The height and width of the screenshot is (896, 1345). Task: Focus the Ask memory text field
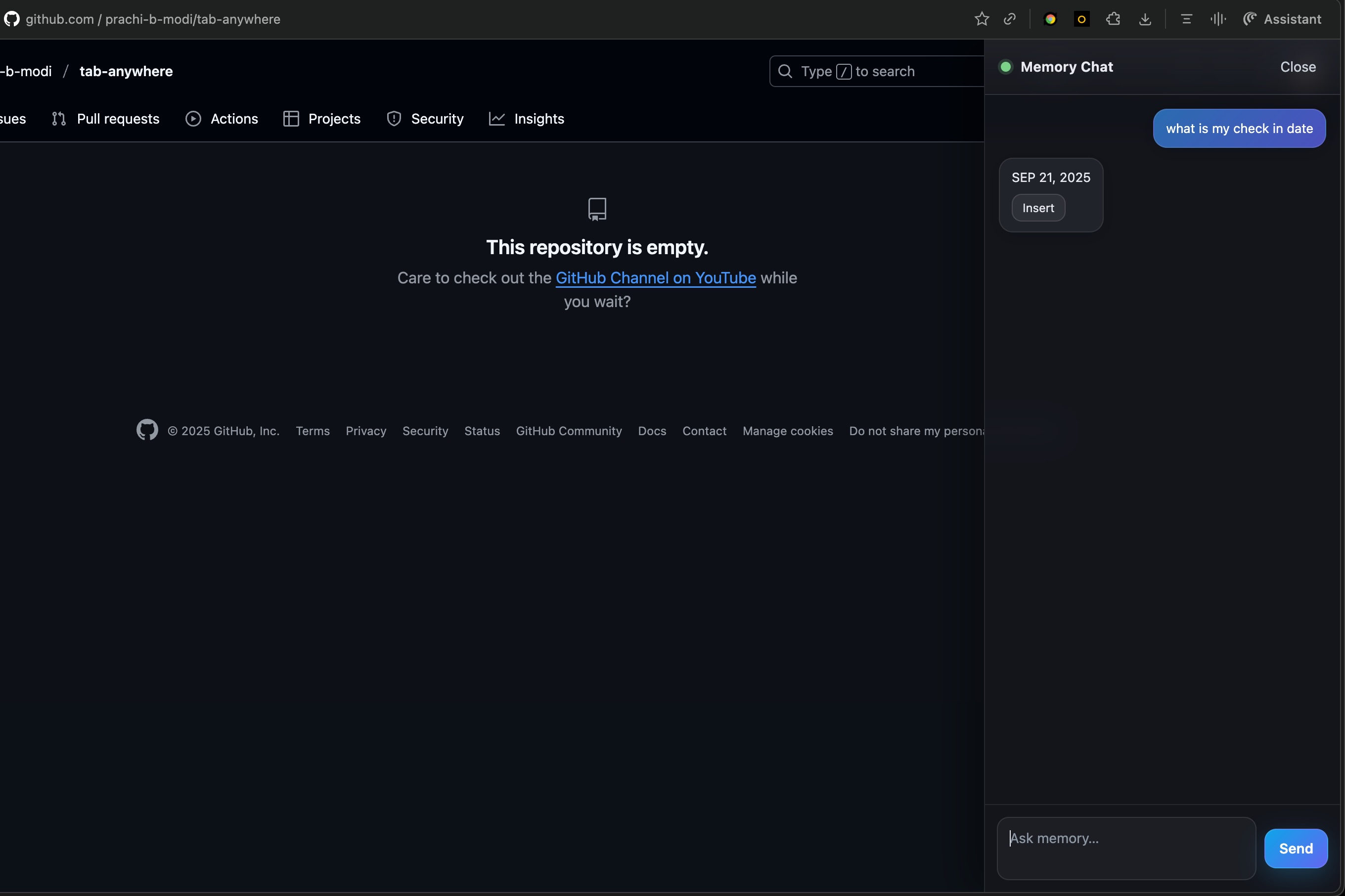1125,848
